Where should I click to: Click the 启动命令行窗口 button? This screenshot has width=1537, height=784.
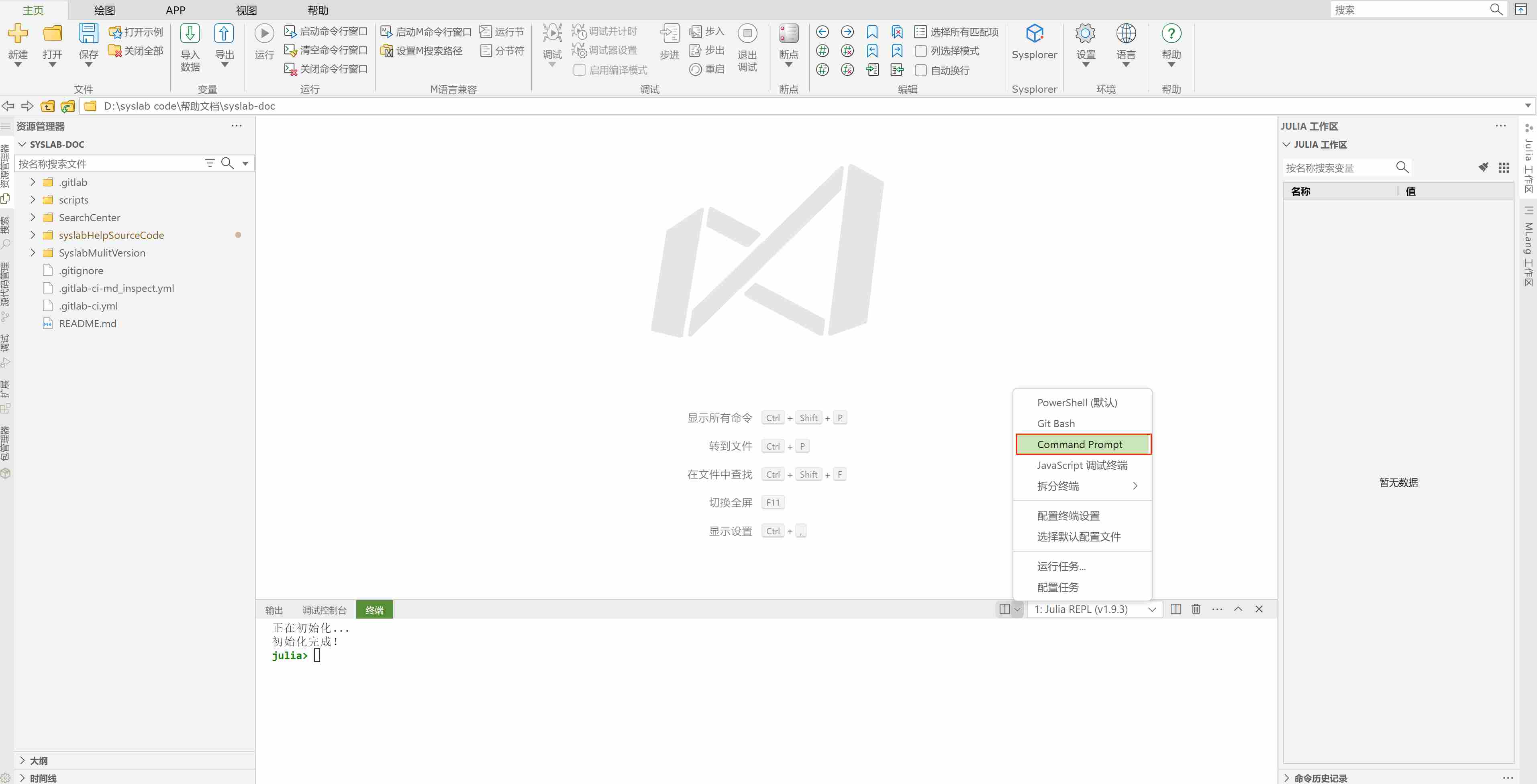326,32
